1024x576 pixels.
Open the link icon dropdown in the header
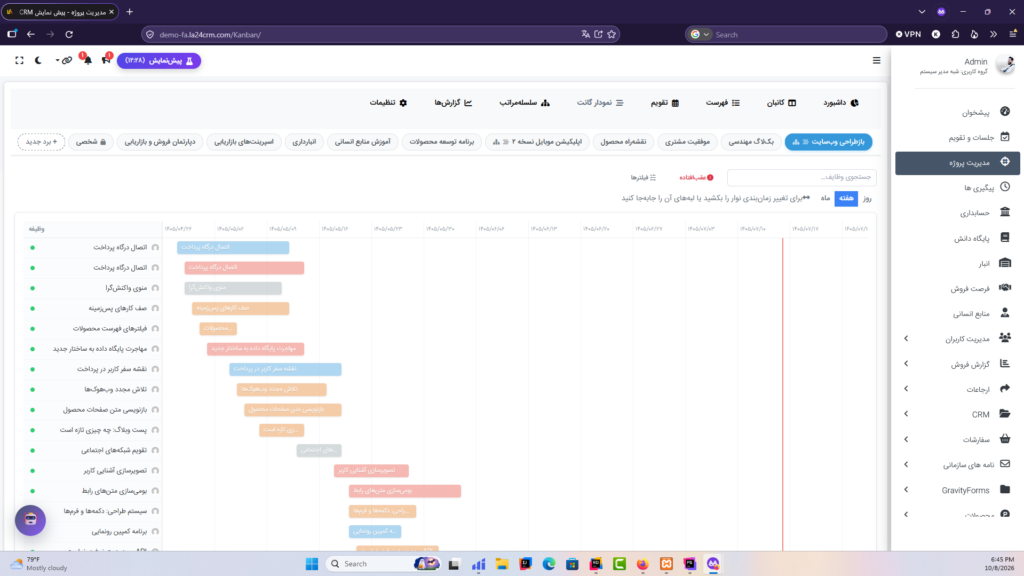pyautogui.click(x=64, y=60)
